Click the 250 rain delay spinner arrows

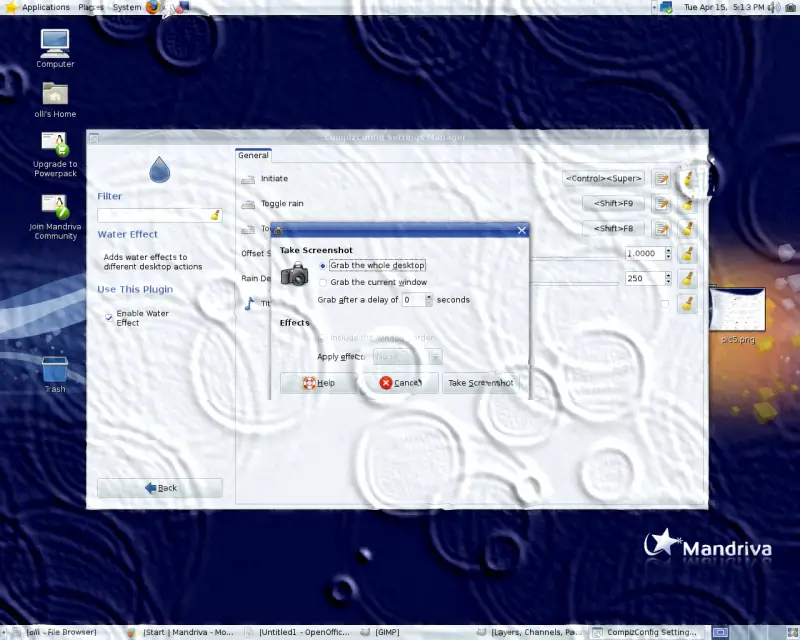coord(668,278)
